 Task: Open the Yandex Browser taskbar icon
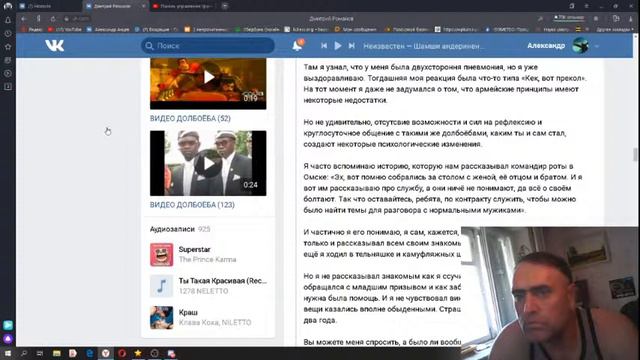pyautogui.click(x=106, y=353)
